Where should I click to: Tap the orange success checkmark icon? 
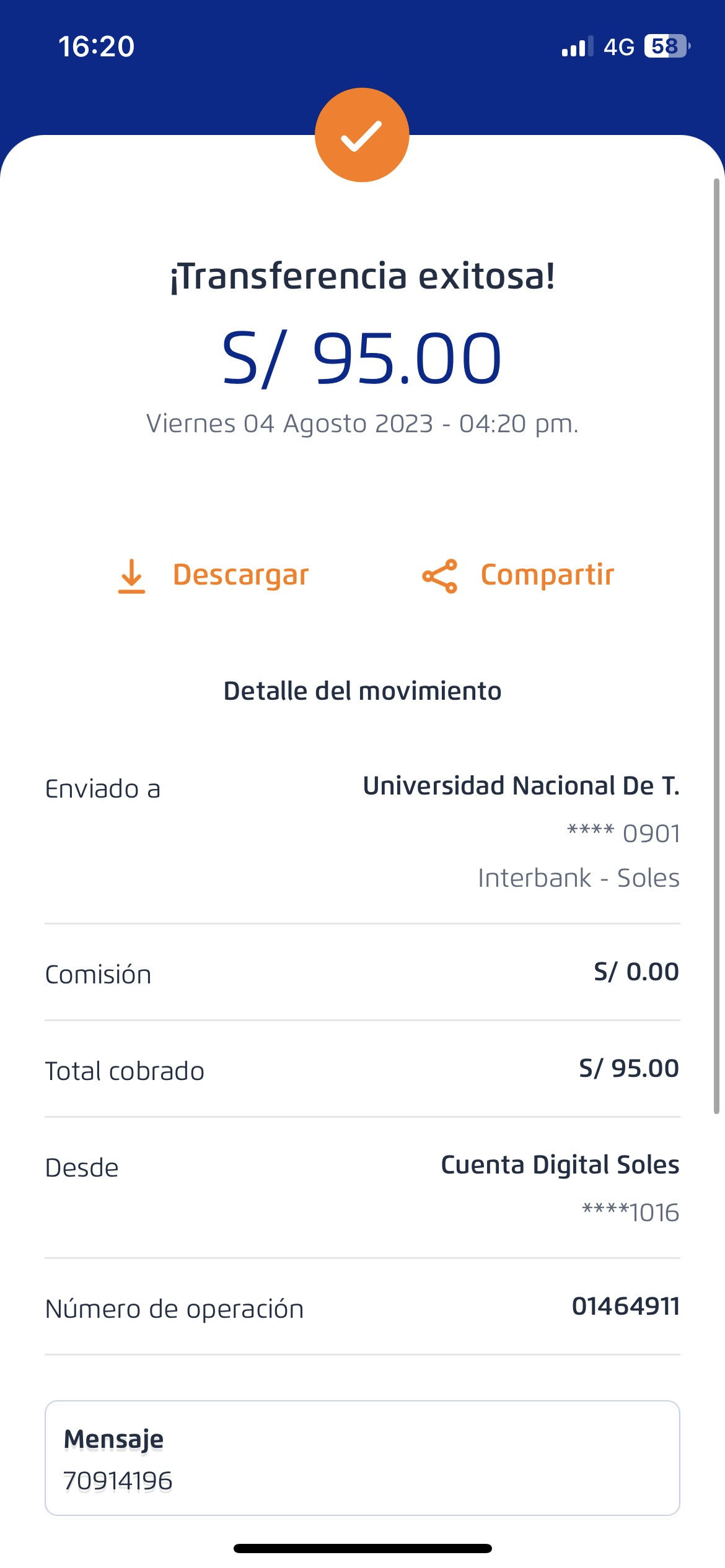pyautogui.click(x=362, y=135)
